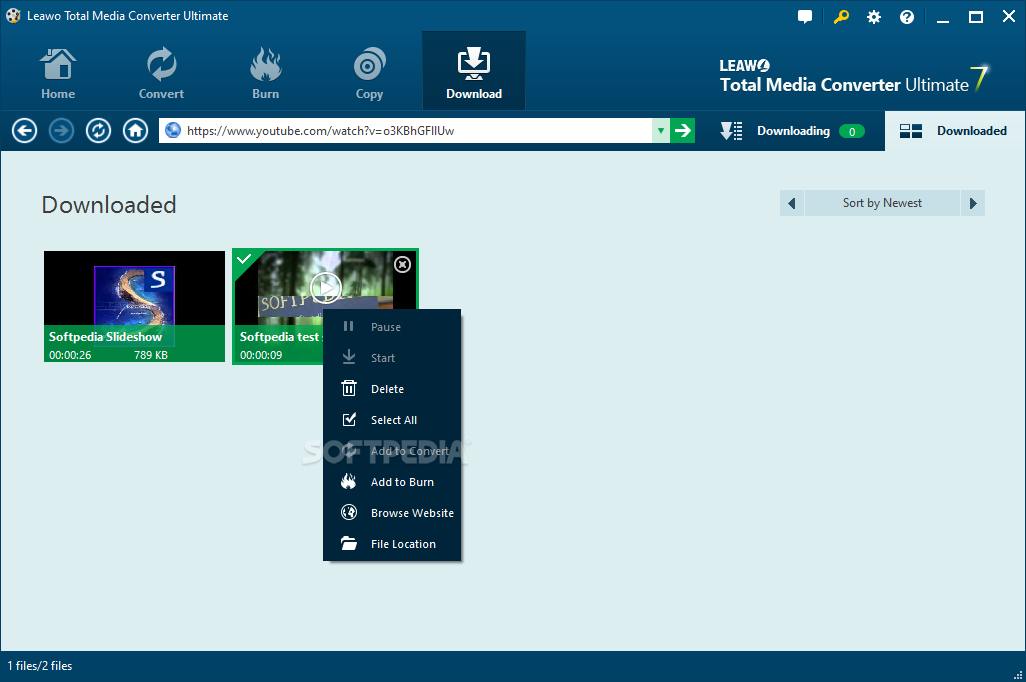Choose Pause from context menu
The height and width of the screenshot is (682, 1026).
[392, 327]
